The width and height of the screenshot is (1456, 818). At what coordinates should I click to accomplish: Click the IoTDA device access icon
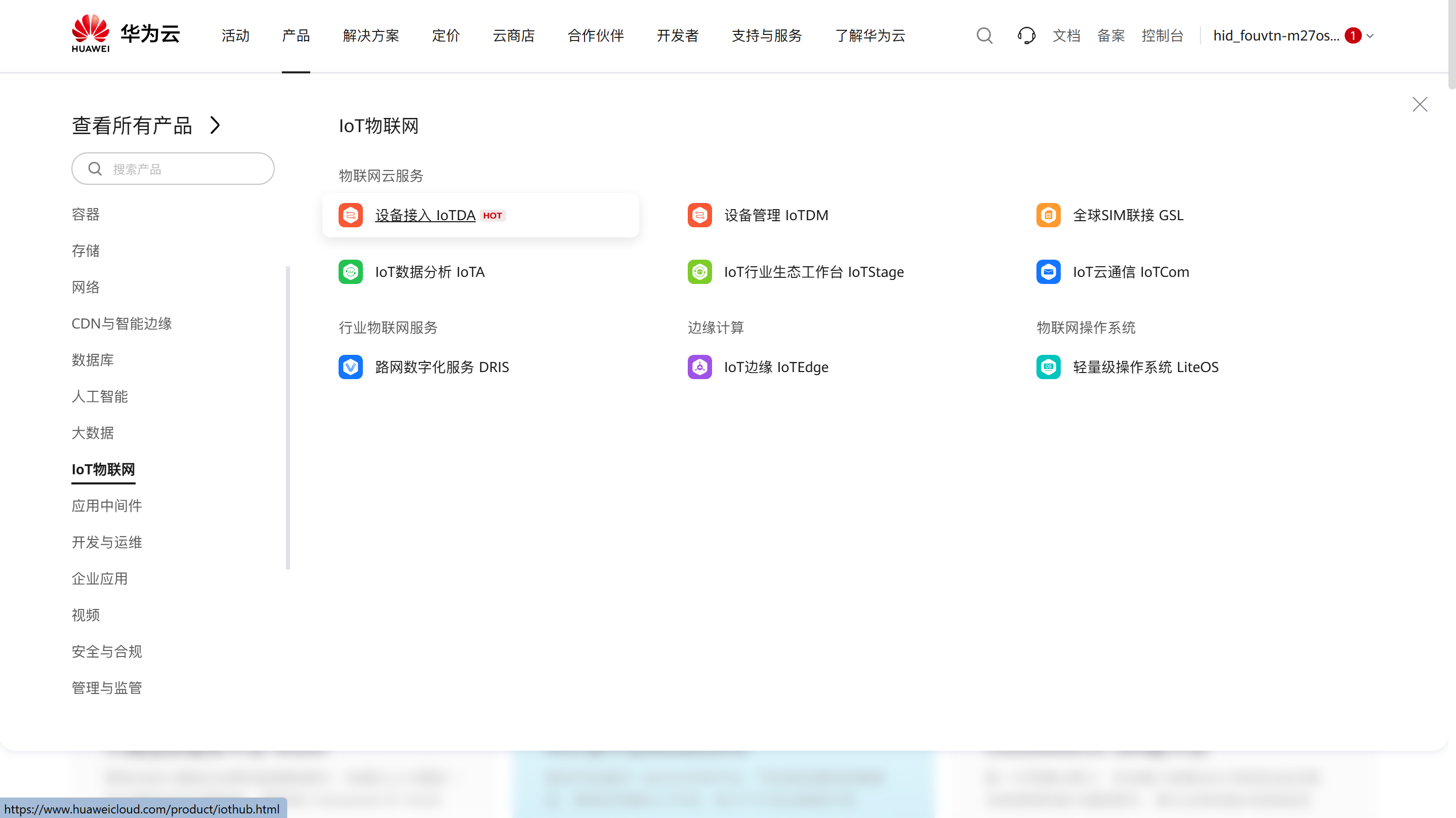[x=350, y=215]
